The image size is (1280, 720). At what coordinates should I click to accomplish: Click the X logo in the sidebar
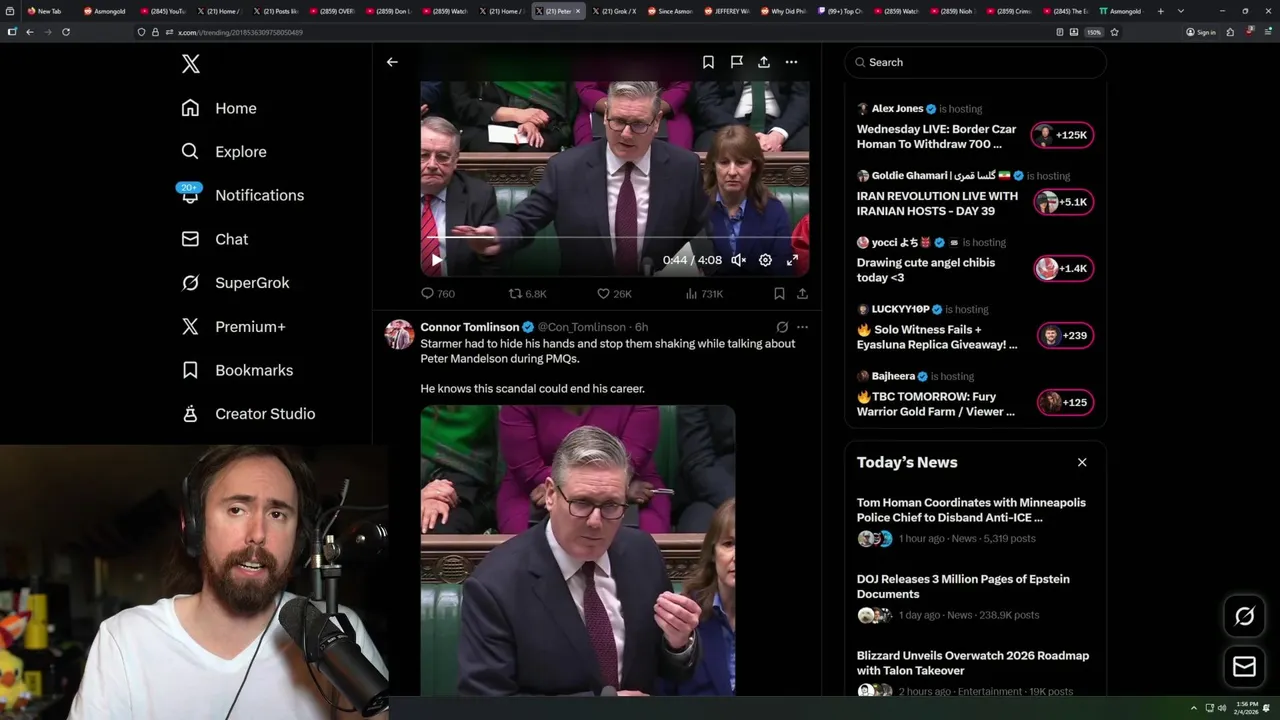tap(191, 64)
